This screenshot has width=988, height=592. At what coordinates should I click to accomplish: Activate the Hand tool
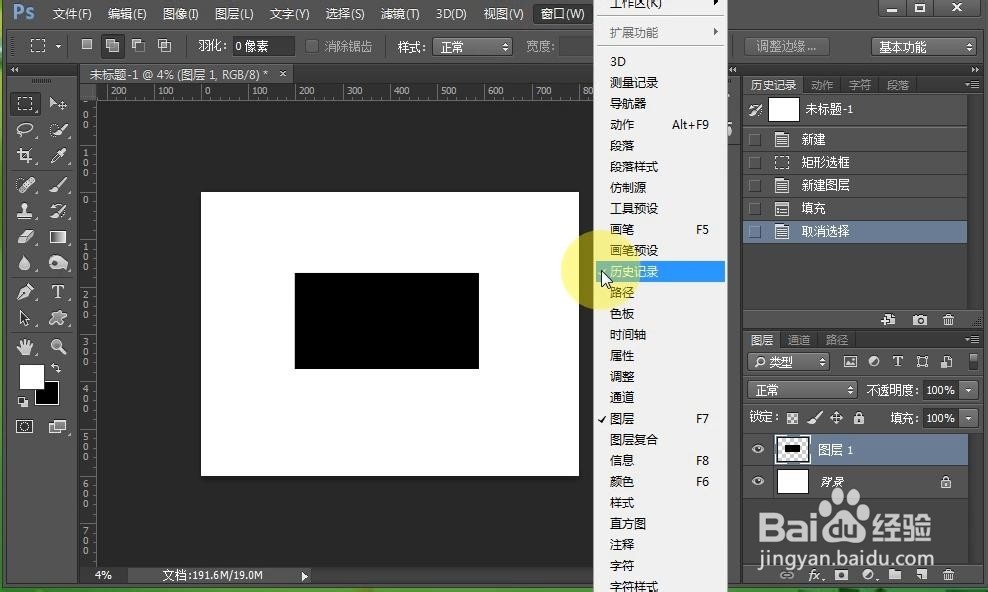point(25,347)
